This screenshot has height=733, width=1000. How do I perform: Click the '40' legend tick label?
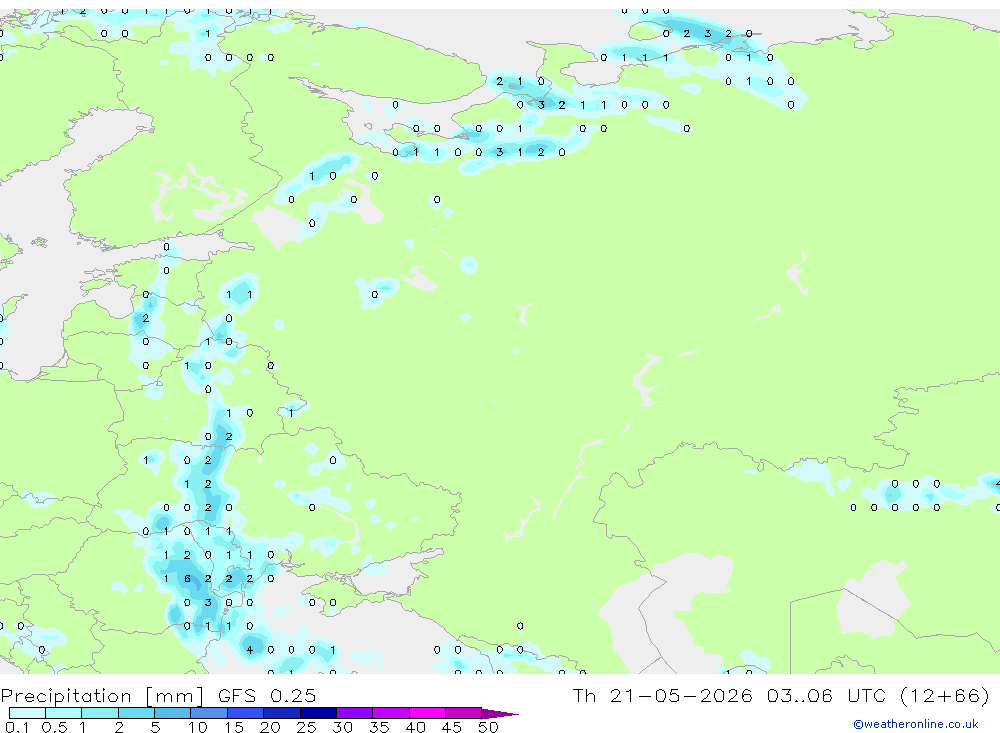416,727
